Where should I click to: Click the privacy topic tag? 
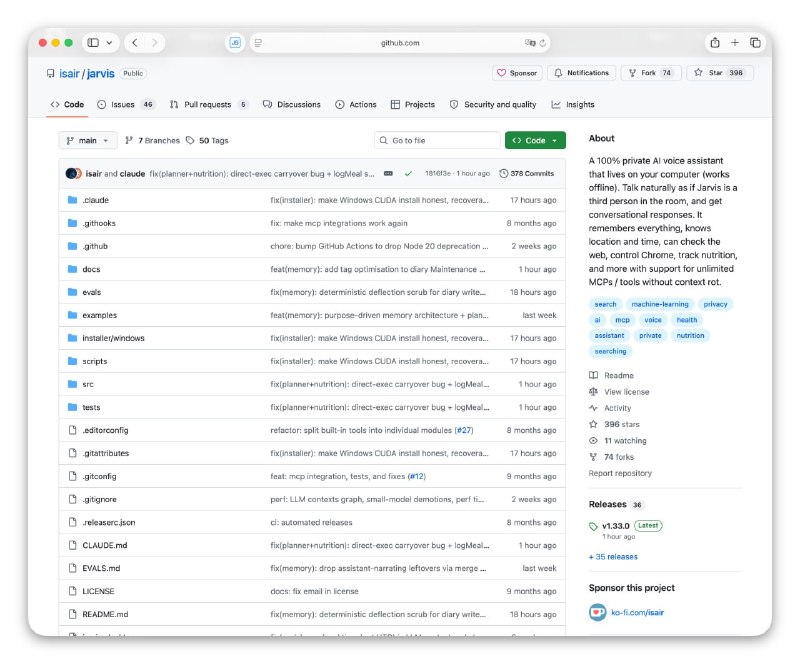coord(715,304)
